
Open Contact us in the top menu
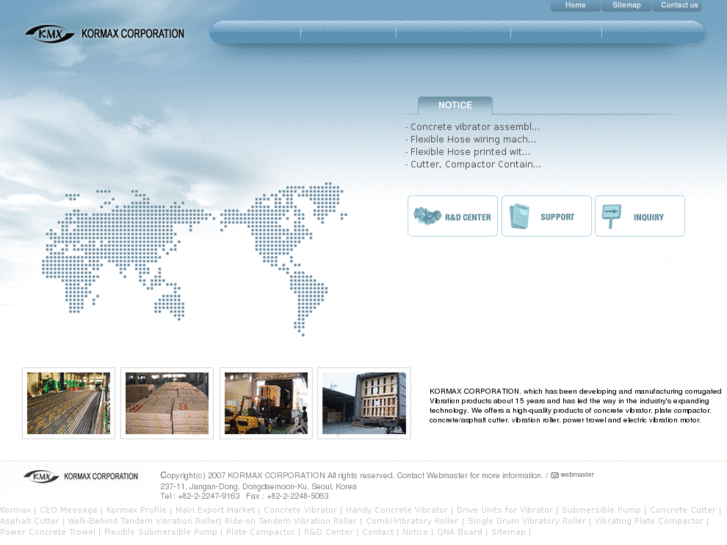coord(679,5)
